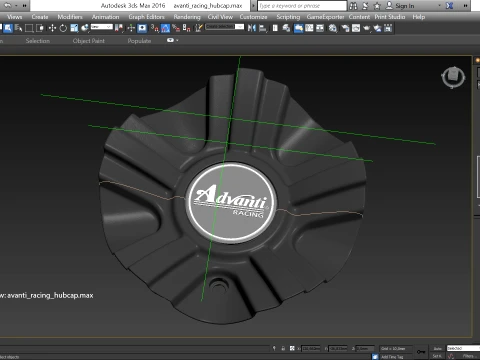
Task: Open the Animation menu
Action: point(105,17)
